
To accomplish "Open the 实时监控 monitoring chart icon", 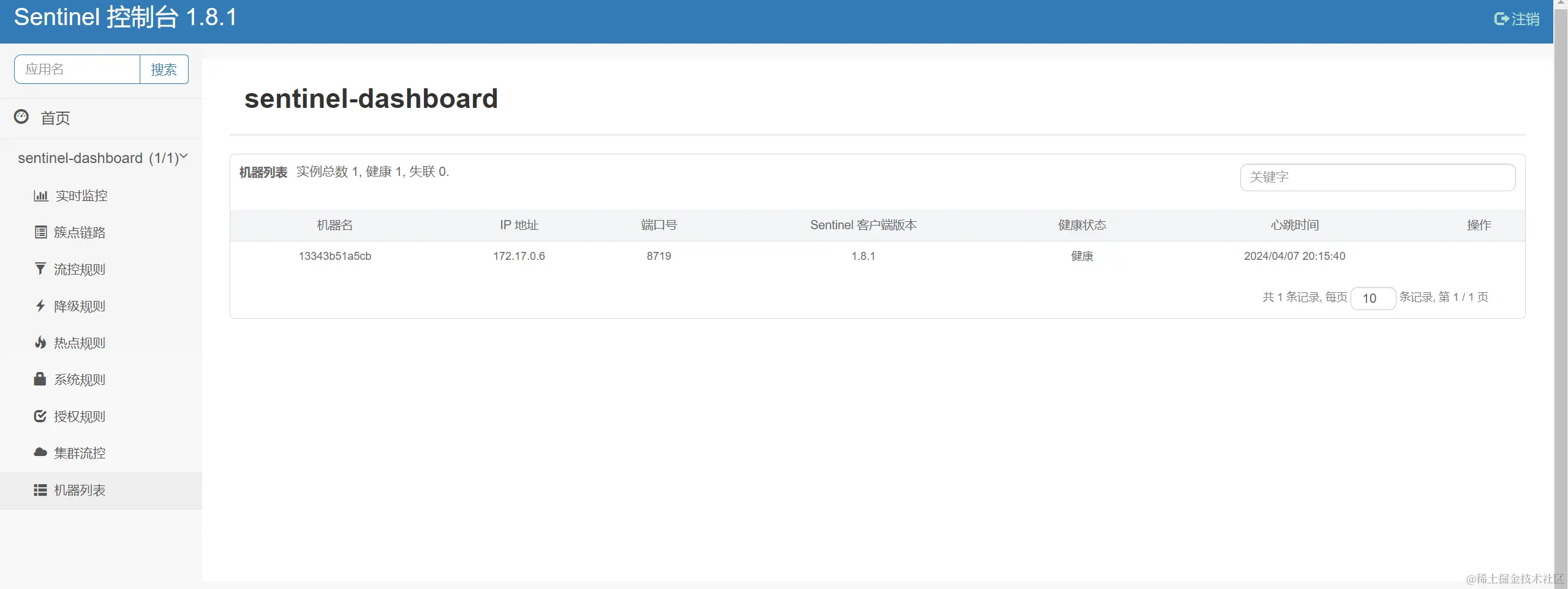I will 40,196.
